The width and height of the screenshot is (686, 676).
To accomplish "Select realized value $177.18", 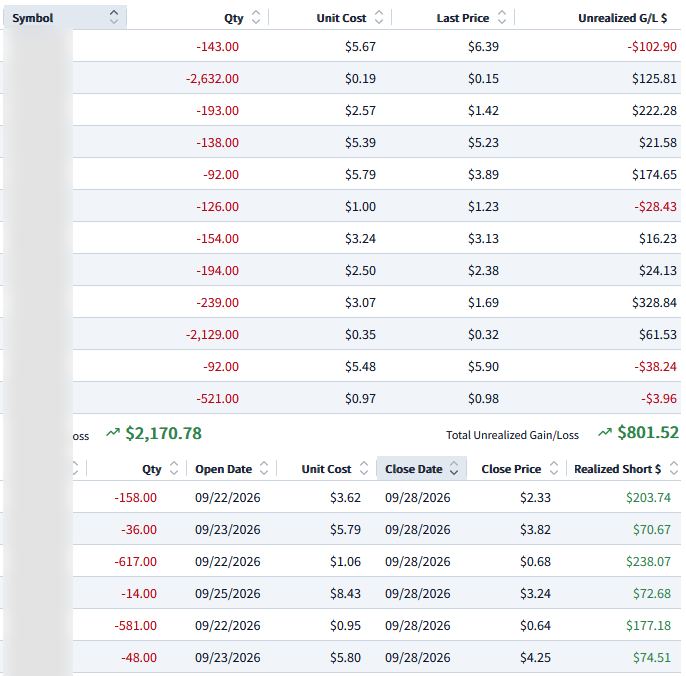I will (648, 625).
